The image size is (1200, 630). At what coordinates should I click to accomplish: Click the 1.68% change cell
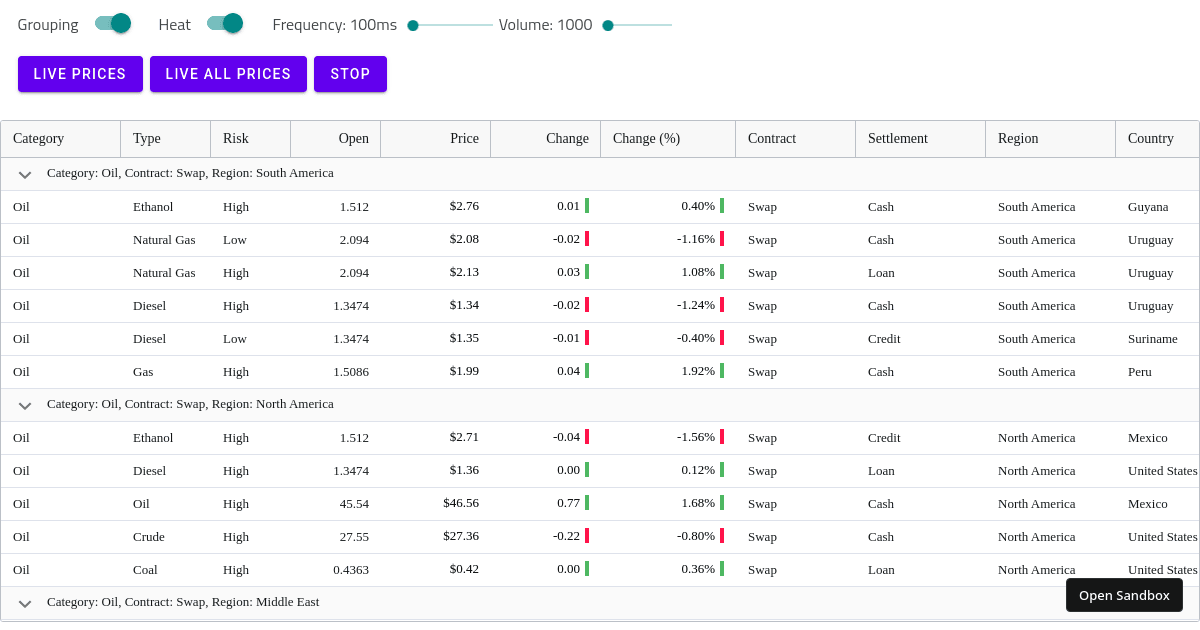pos(668,504)
